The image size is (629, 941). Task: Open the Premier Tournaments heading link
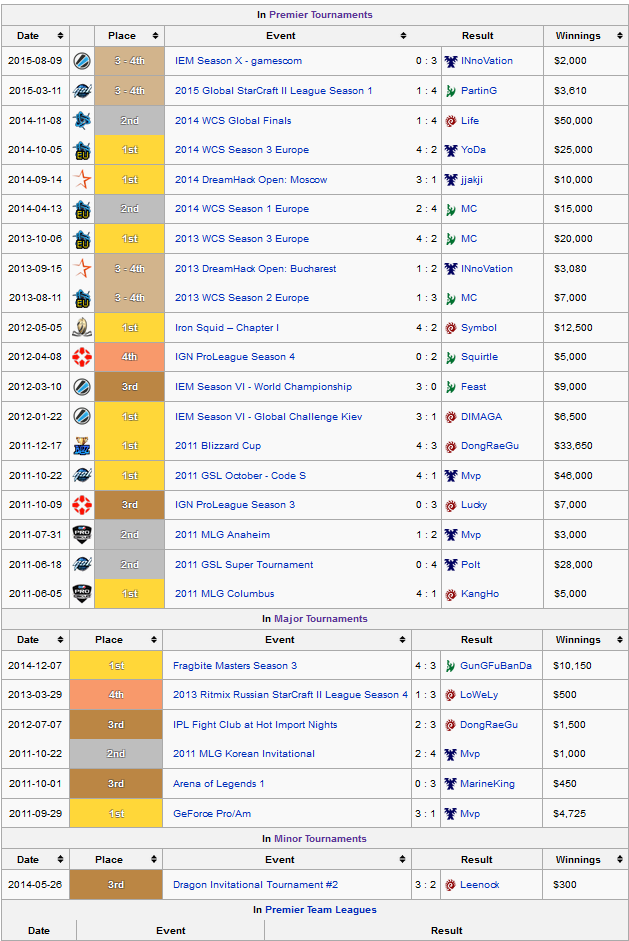(x=321, y=14)
